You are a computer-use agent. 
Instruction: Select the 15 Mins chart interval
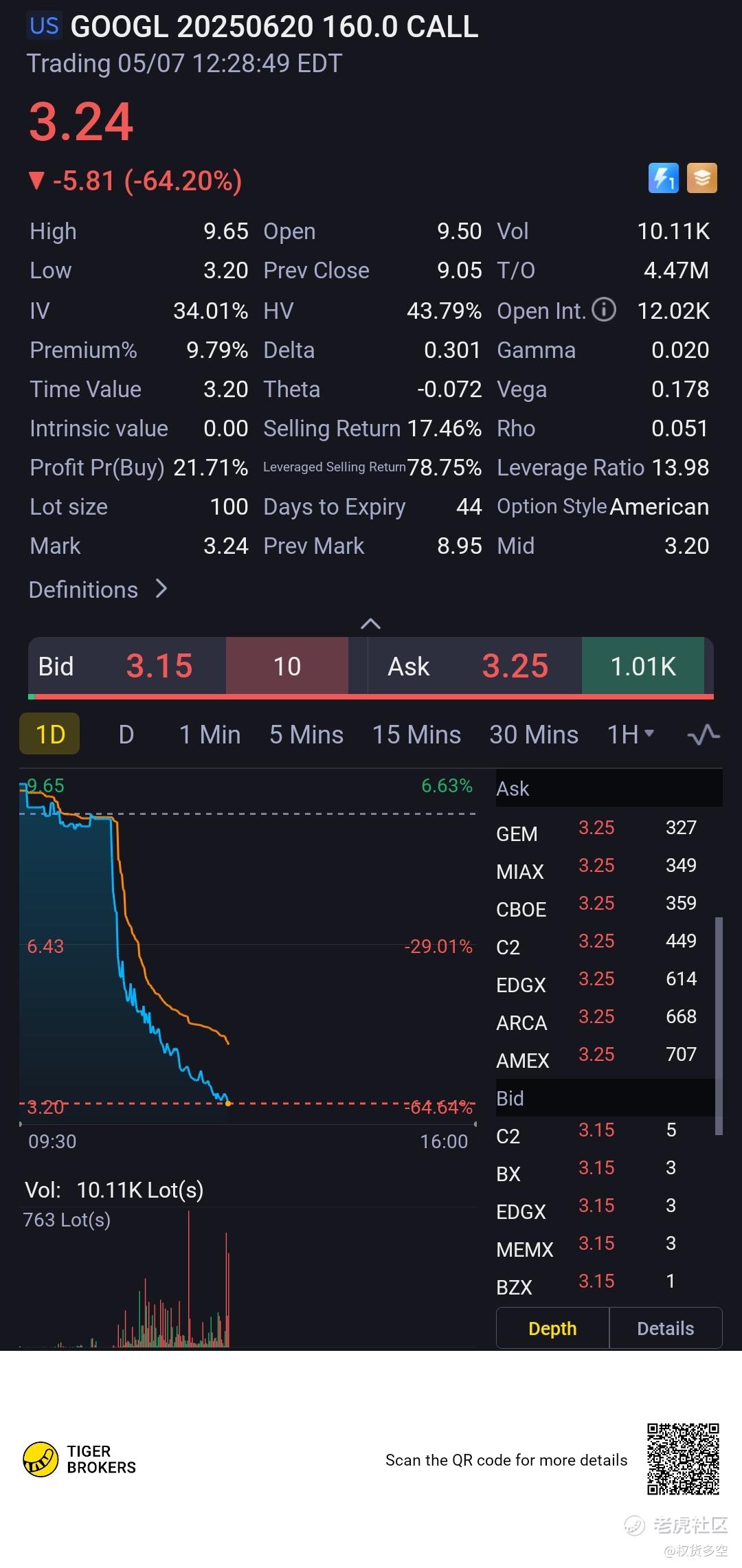pyautogui.click(x=416, y=735)
